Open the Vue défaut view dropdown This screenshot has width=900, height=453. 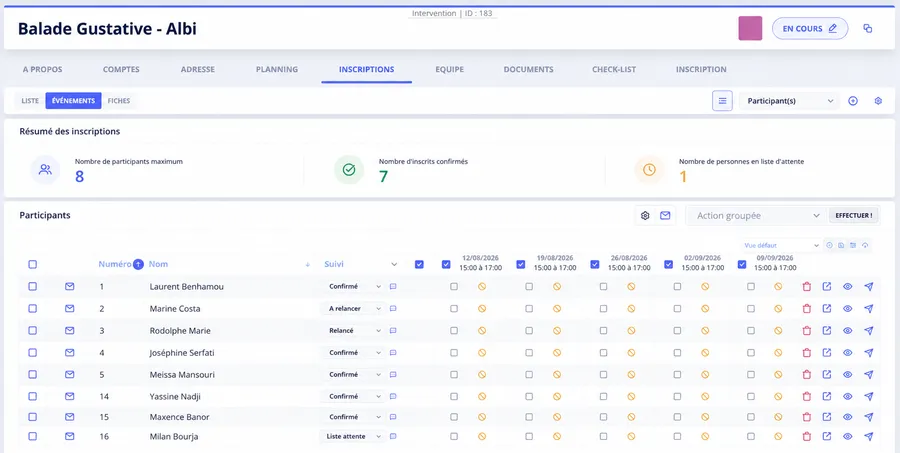pyautogui.click(x=781, y=245)
